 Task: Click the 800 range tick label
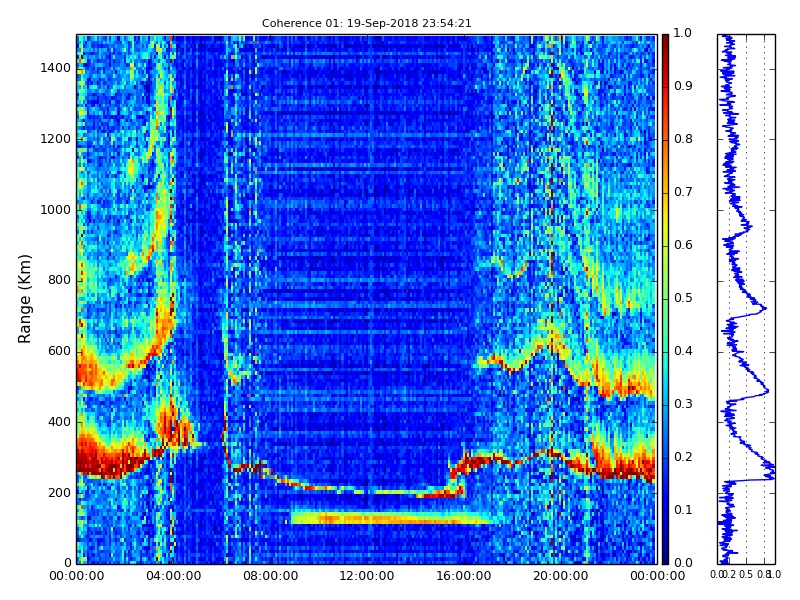coord(59,280)
